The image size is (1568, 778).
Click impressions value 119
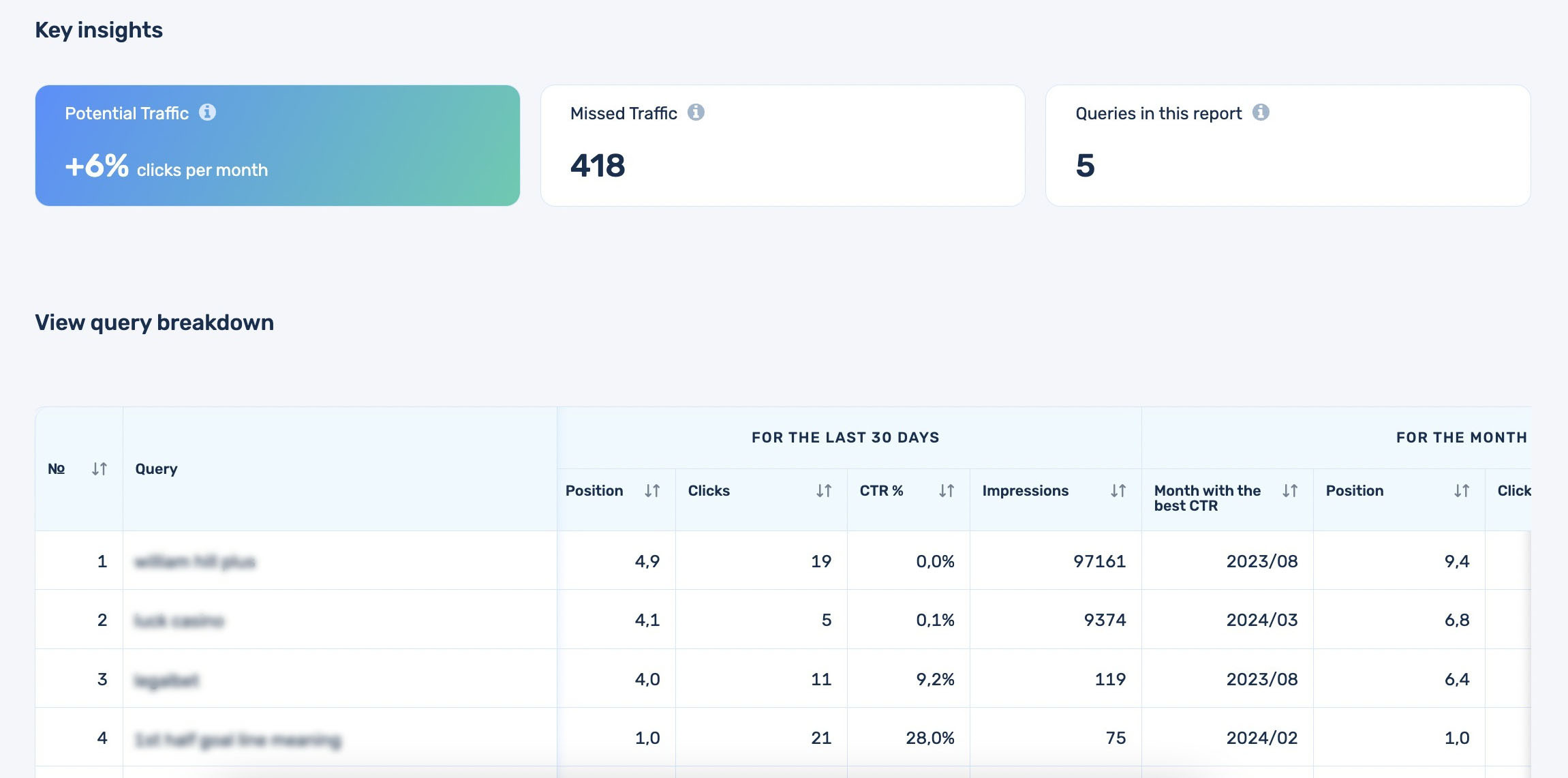[1110, 679]
